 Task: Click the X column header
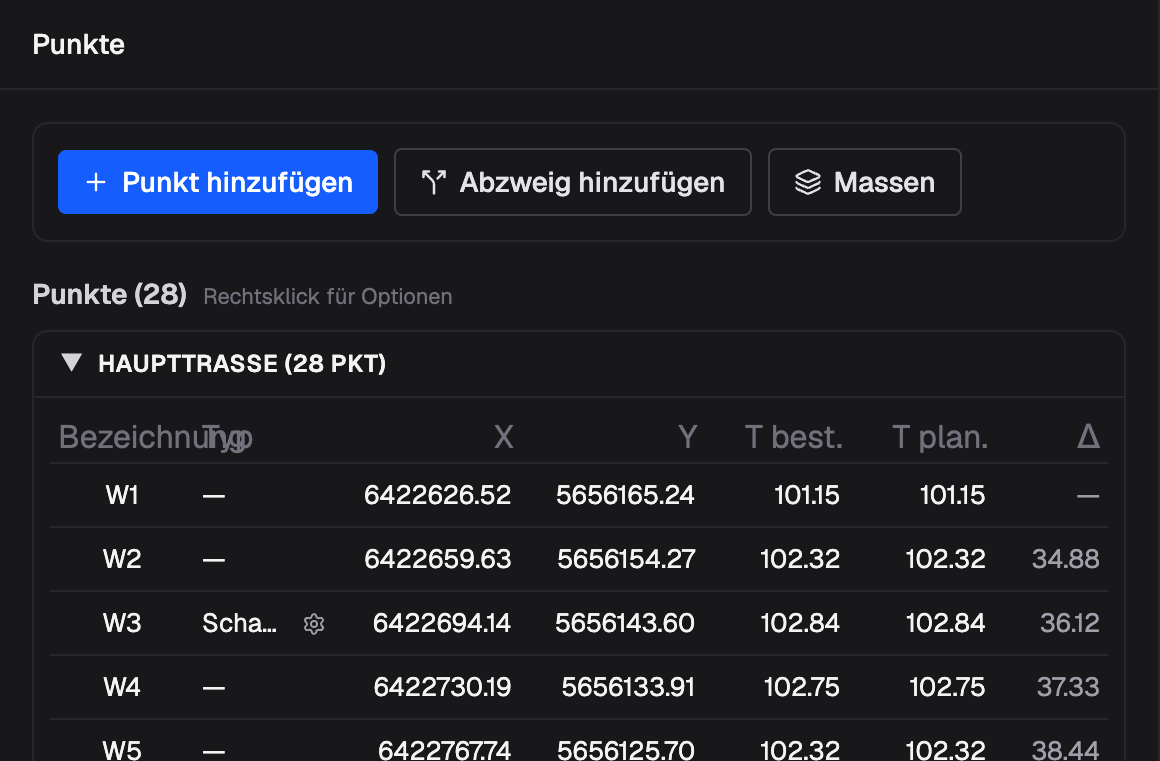pos(503,437)
